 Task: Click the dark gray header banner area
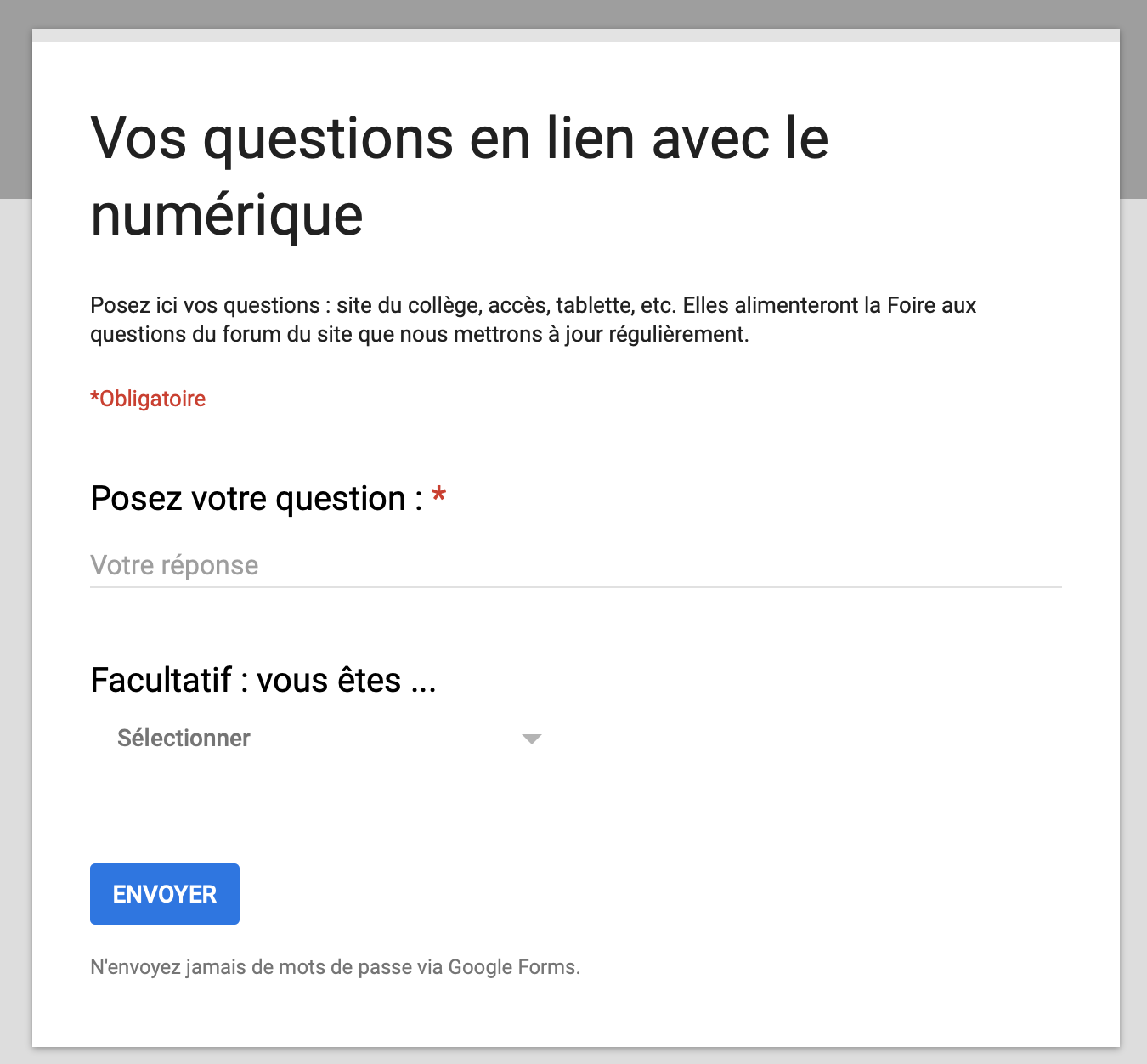(x=573, y=14)
